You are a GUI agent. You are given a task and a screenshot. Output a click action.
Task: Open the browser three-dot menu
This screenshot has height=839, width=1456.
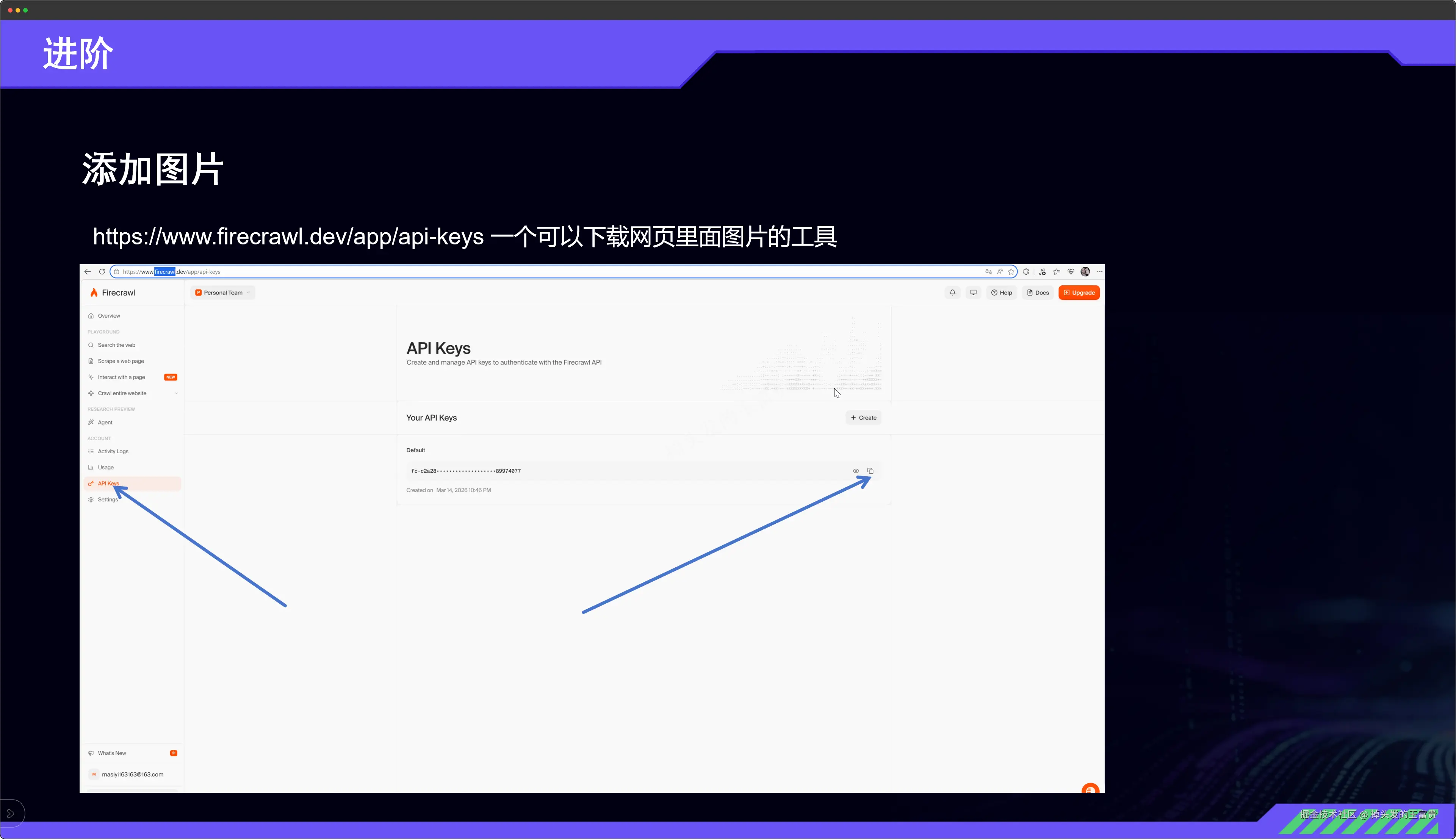coord(1099,272)
